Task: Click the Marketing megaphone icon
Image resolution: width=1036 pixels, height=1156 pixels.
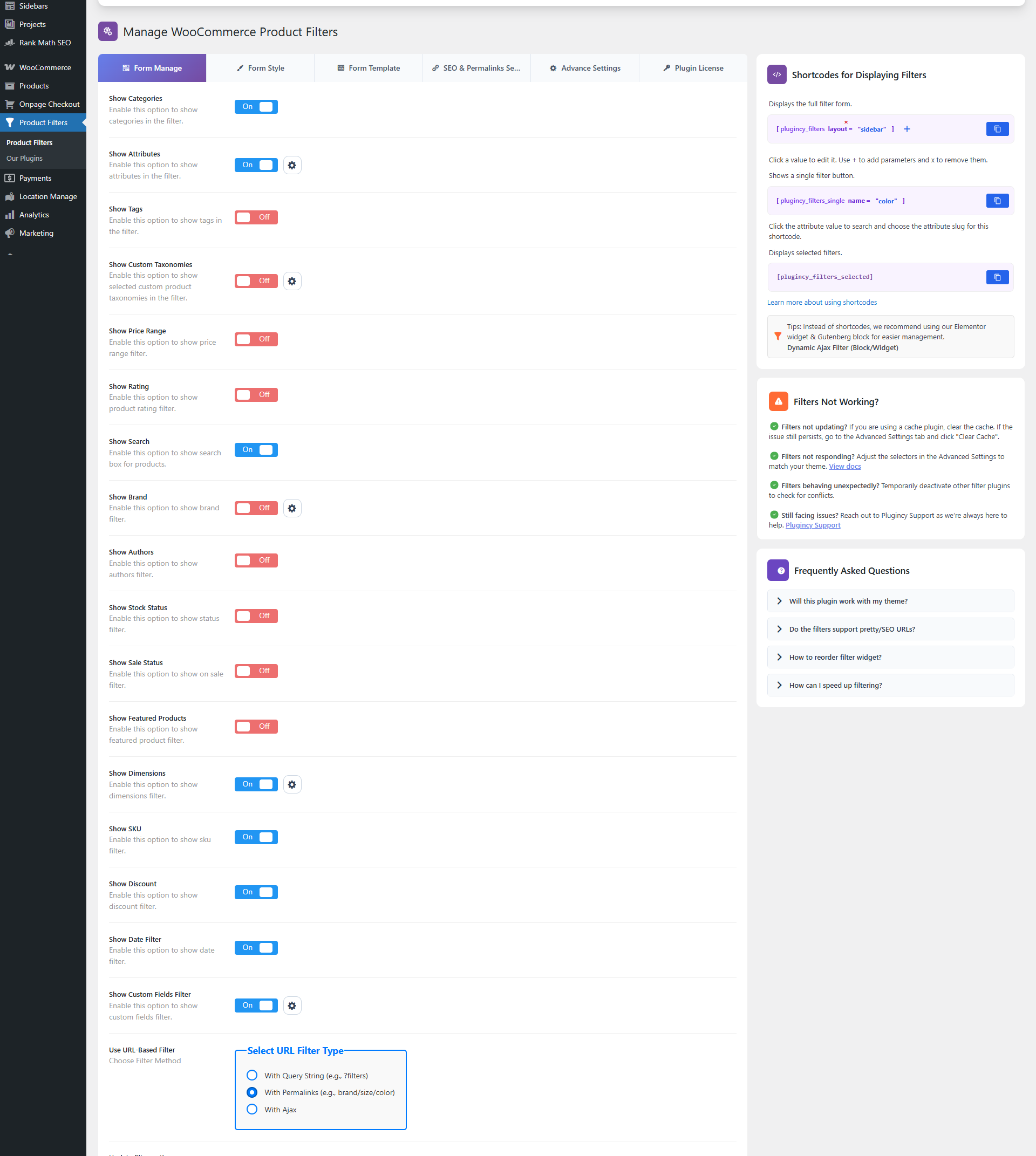Action: (x=10, y=233)
